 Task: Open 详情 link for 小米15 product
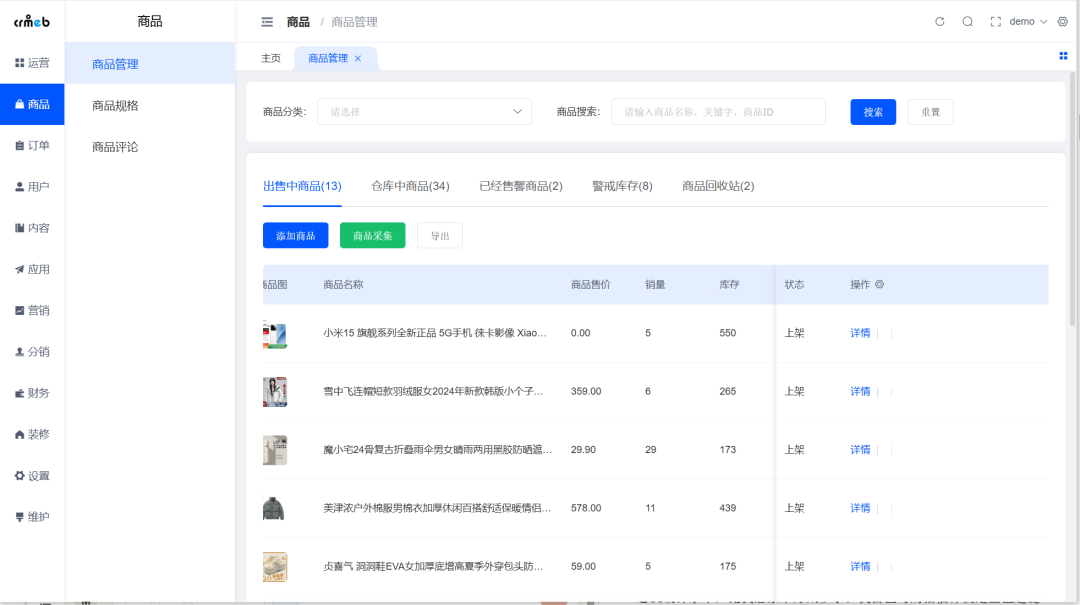point(859,332)
